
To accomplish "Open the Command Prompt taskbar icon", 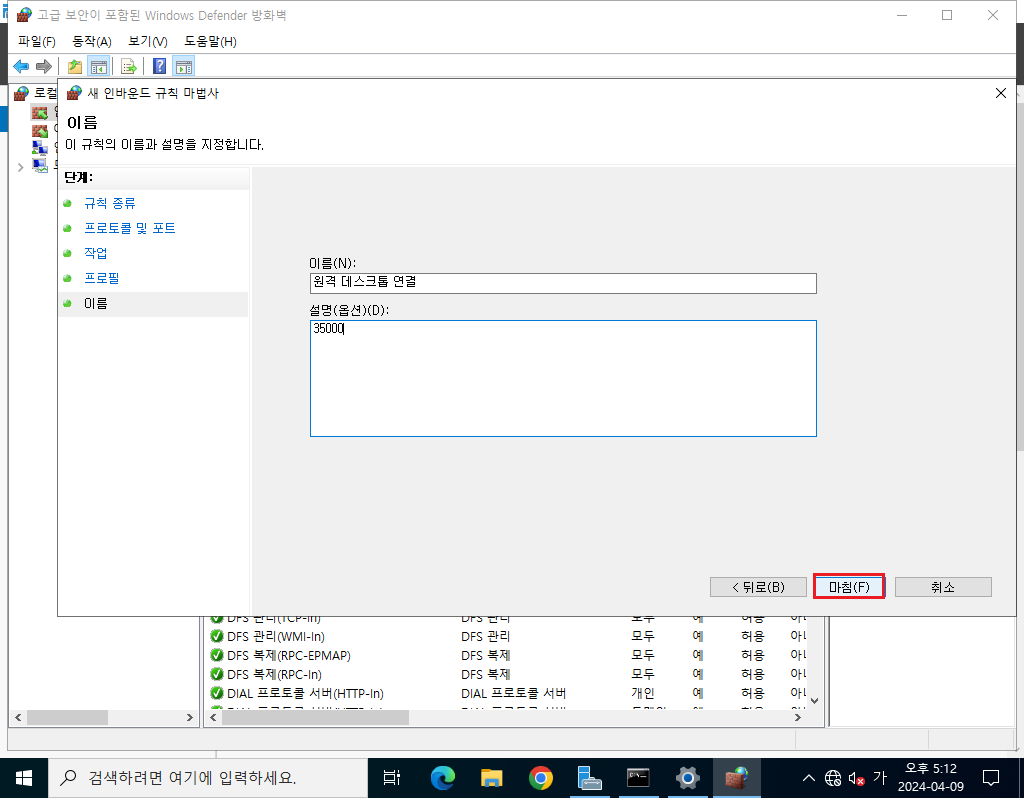I will tap(638, 778).
